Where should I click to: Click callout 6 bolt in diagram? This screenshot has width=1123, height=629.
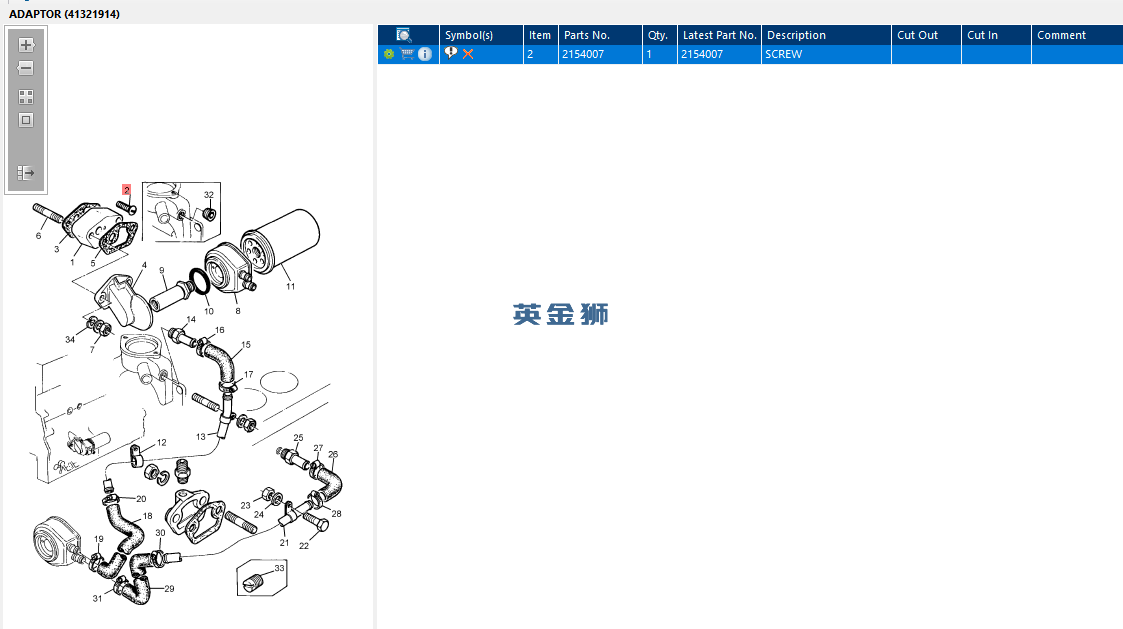click(x=39, y=236)
